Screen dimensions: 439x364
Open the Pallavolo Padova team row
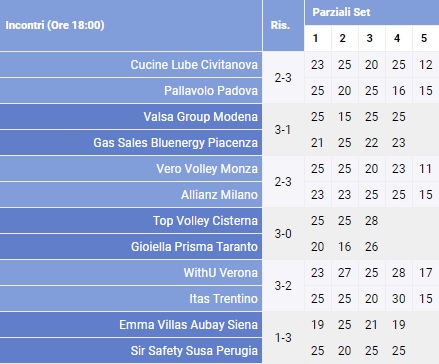[131, 91]
